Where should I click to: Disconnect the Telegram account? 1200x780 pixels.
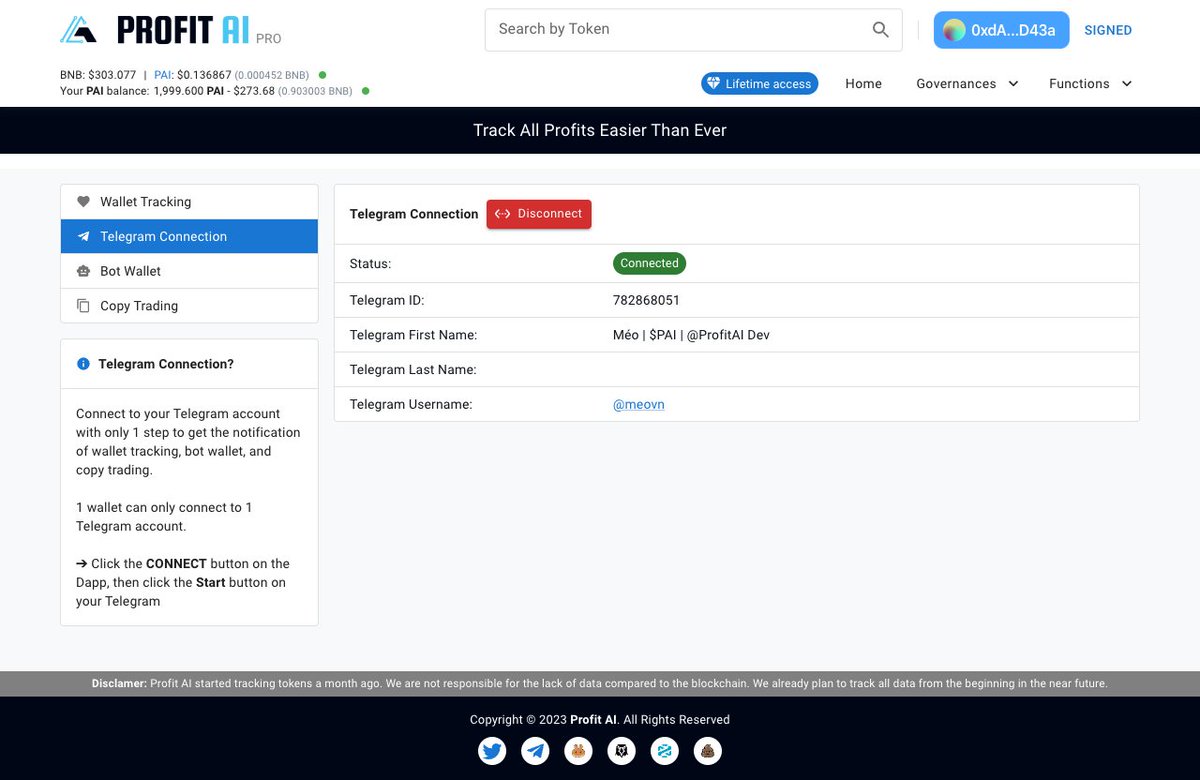click(539, 214)
